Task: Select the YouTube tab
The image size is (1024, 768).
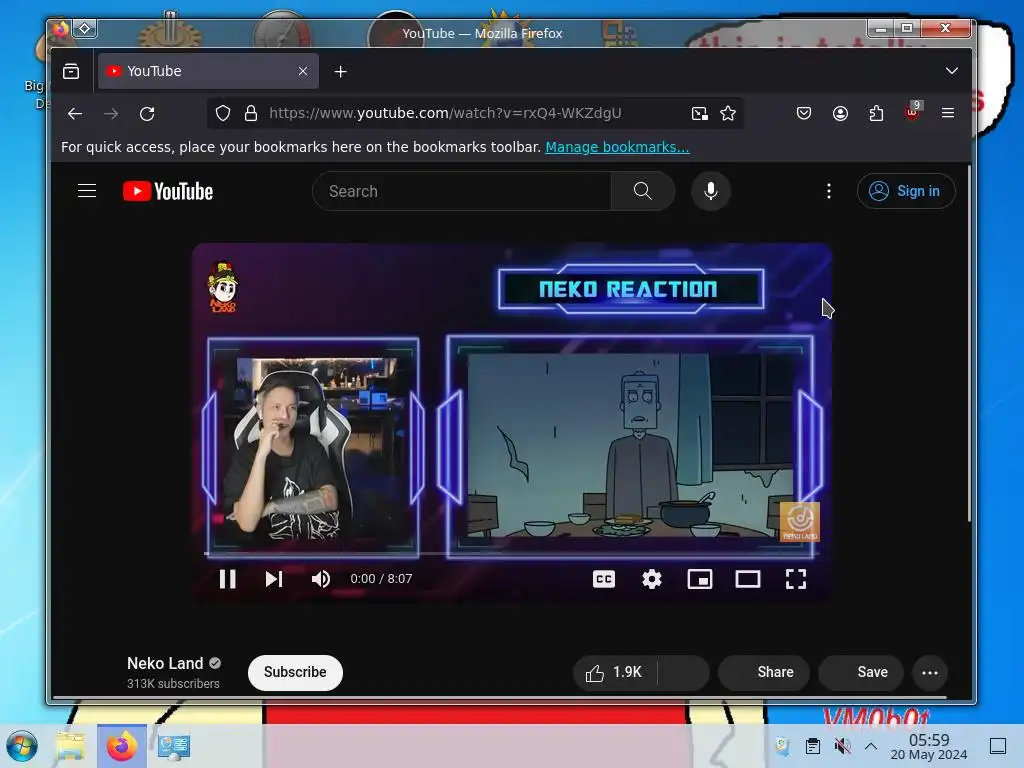Action: pyautogui.click(x=208, y=71)
